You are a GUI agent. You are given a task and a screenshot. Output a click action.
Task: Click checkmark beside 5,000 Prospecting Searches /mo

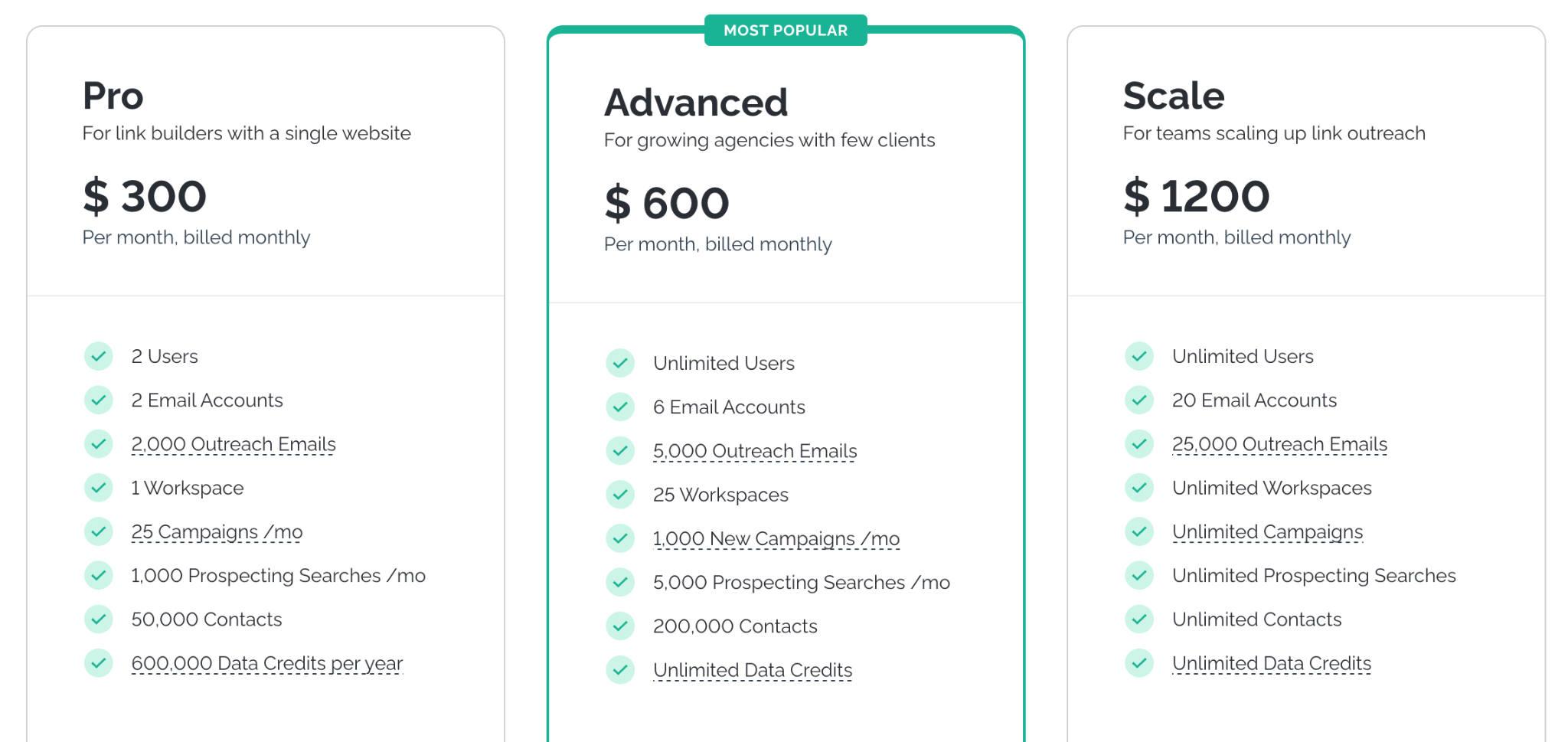coord(620,582)
